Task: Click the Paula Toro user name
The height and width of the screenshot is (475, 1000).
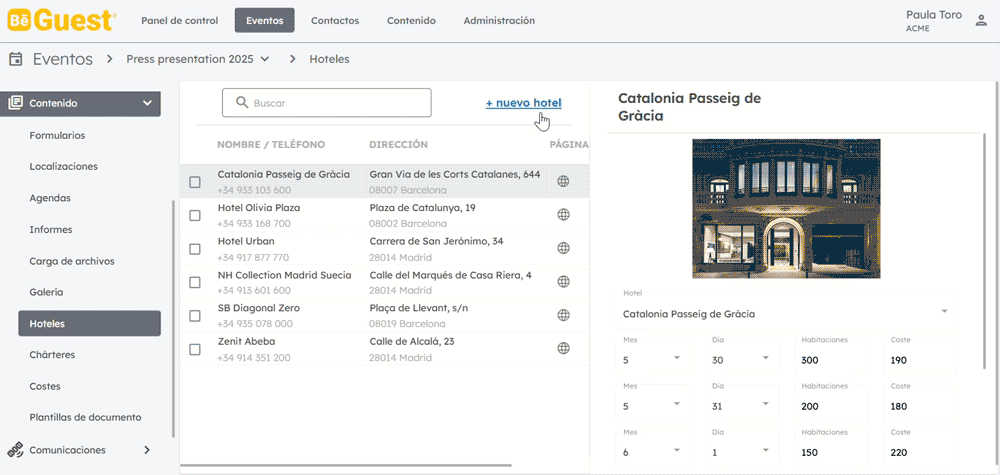Action: pyautogui.click(x=934, y=15)
